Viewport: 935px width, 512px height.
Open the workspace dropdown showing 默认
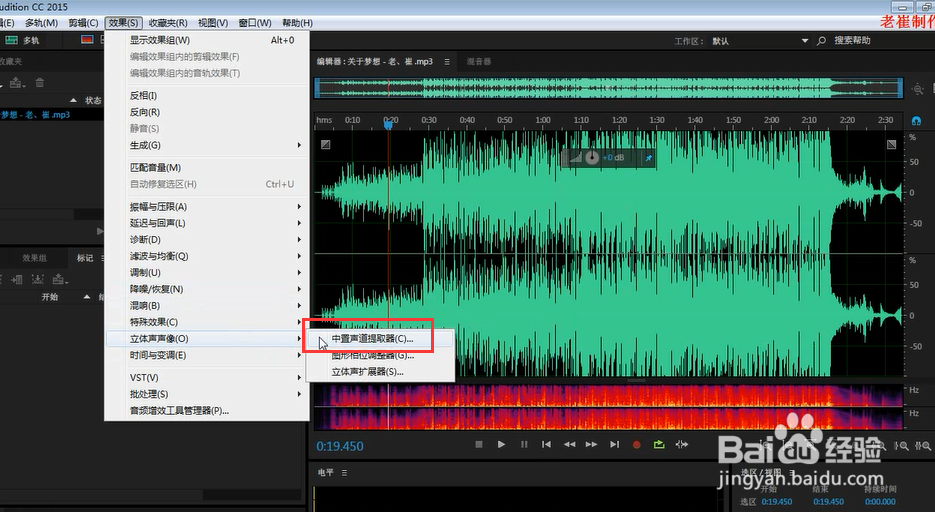coord(760,41)
